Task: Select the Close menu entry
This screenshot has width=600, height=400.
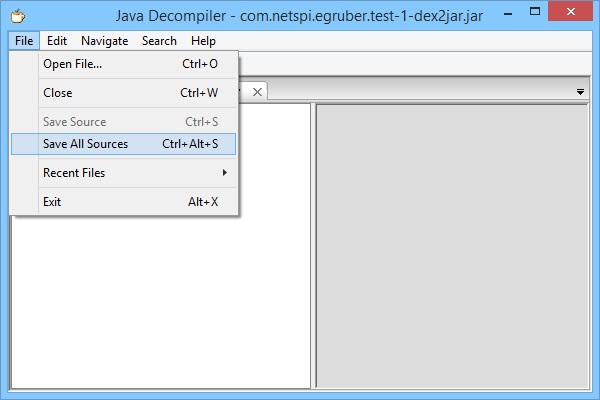Action: (58, 93)
